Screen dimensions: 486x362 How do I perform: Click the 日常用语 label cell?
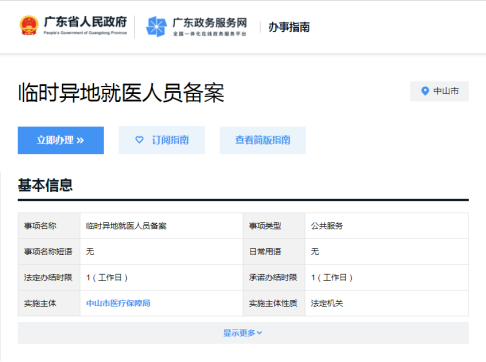click(274, 251)
